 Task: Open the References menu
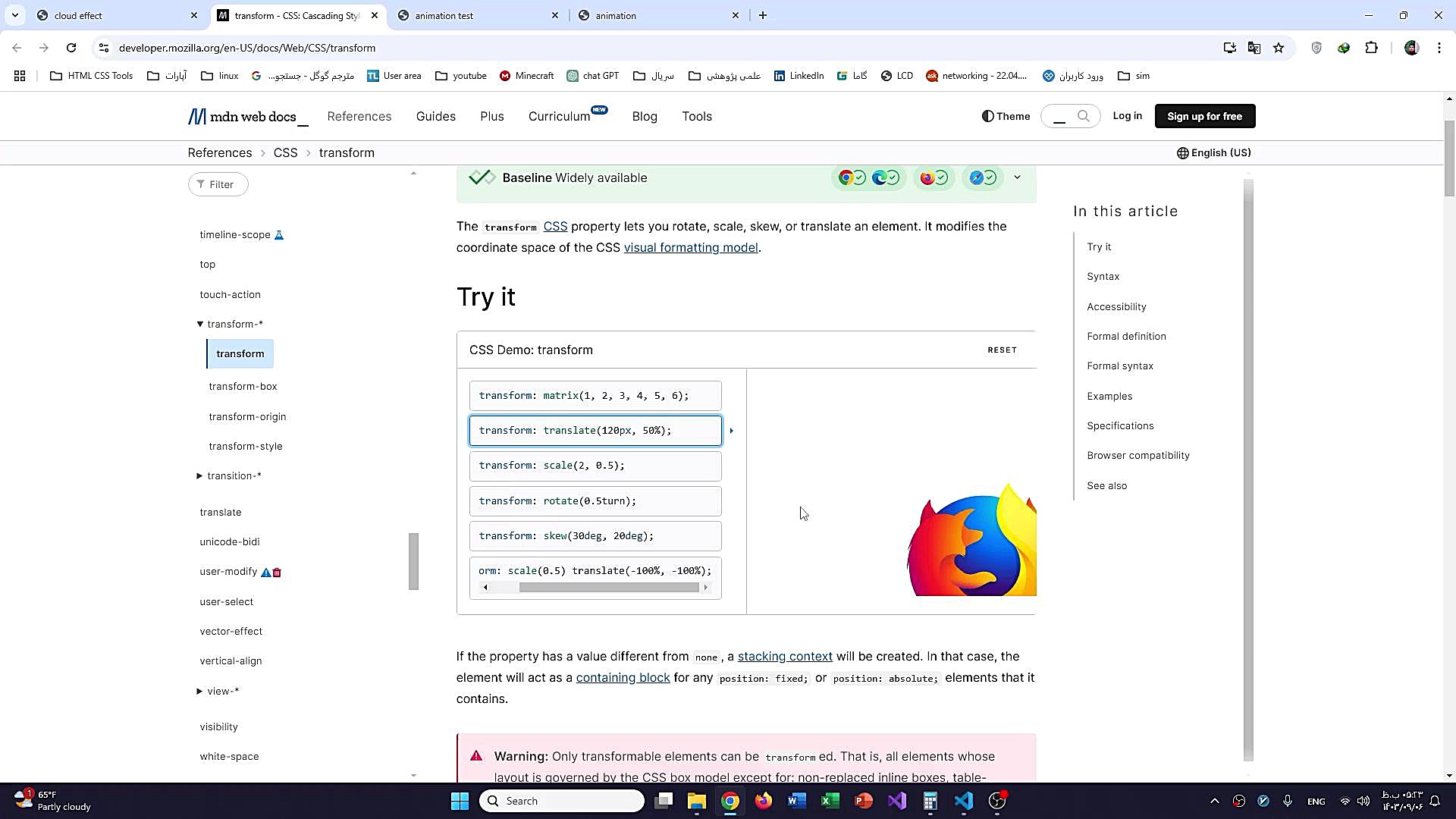(x=359, y=116)
